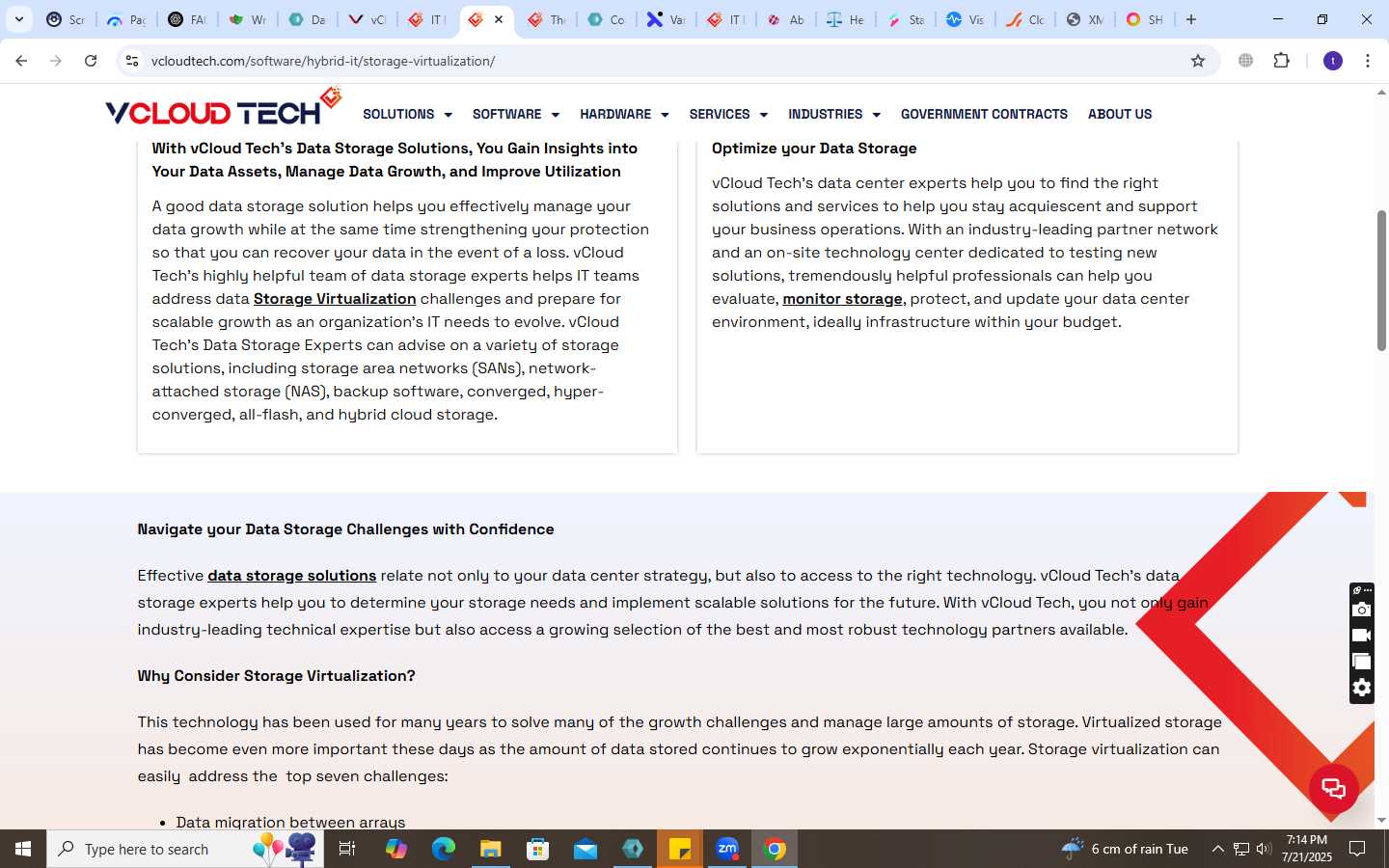Image resolution: width=1389 pixels, height=868 pixels.
Task: Expand the HARDWARE menu
Action: coord(624,114)
